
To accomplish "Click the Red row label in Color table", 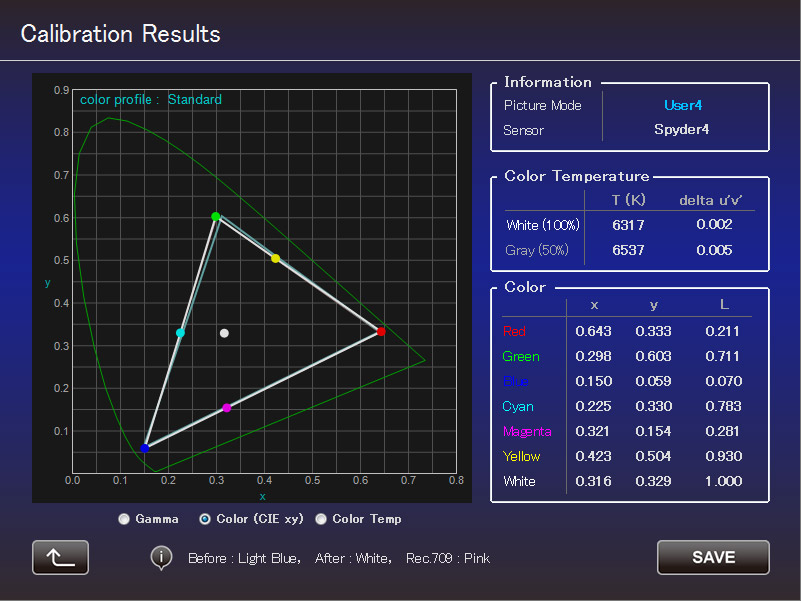I will pos(514,331).
